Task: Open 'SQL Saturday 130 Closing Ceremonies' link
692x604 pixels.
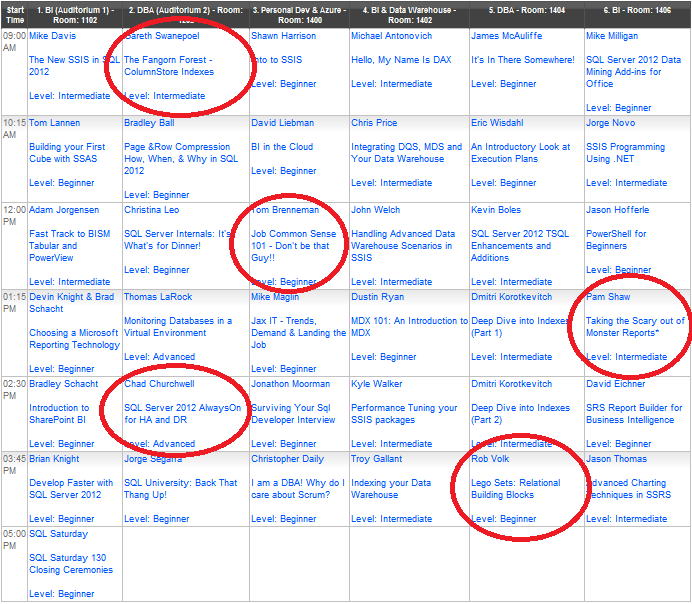Action: (x=71, y=564)
